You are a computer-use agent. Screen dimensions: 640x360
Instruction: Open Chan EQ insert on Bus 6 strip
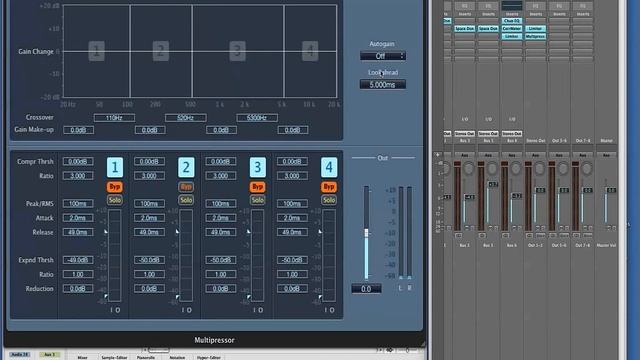(512, 21)
